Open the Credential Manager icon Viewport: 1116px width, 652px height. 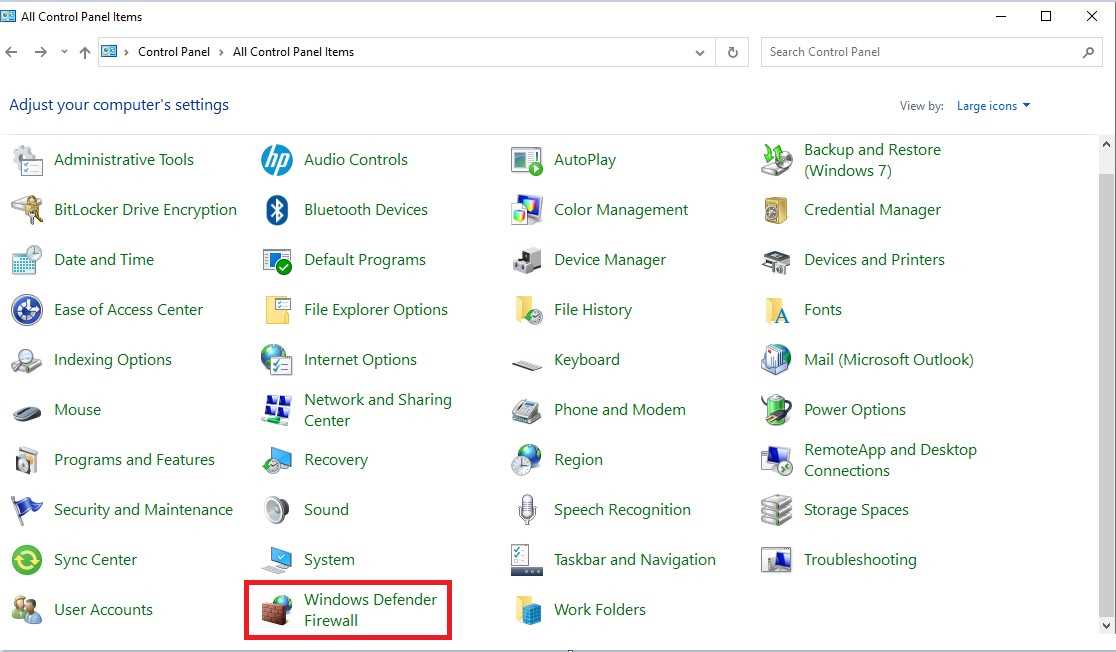click(x=777, y=210)
